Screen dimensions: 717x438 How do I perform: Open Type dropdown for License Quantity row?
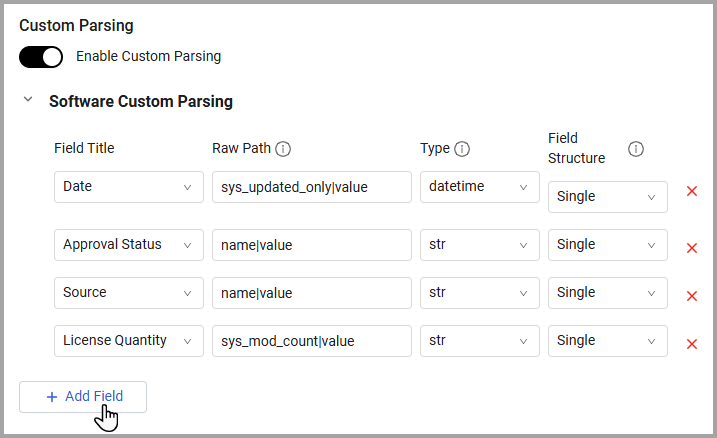[x=479, y=341]
